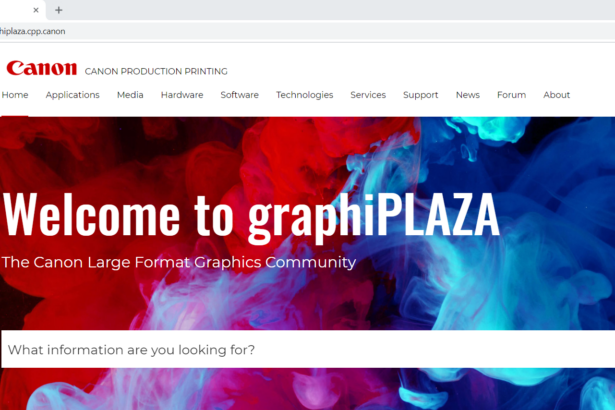
Task: Open the About menu
Action: click(x=557, y=95)
